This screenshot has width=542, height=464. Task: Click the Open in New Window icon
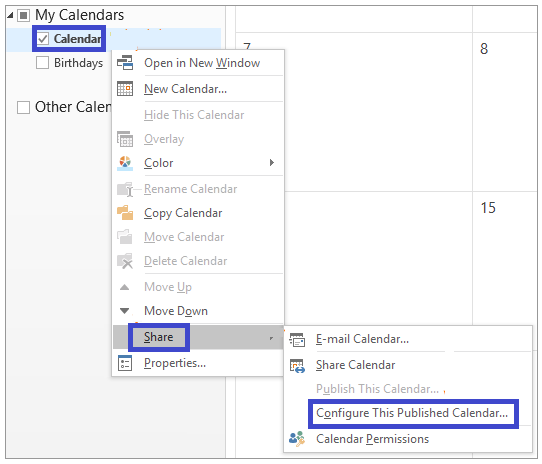tap(125, 63)
